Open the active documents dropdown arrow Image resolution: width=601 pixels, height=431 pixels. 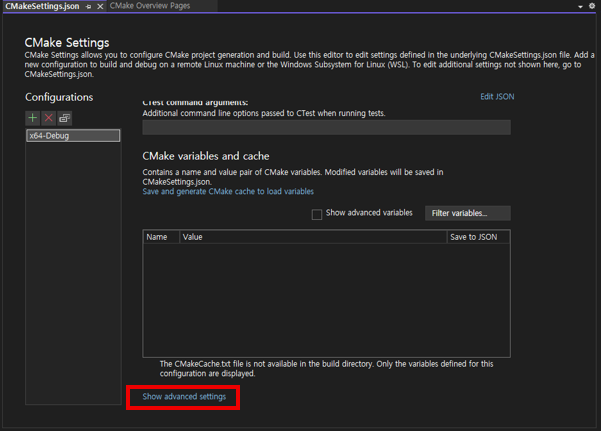(580, 6)
